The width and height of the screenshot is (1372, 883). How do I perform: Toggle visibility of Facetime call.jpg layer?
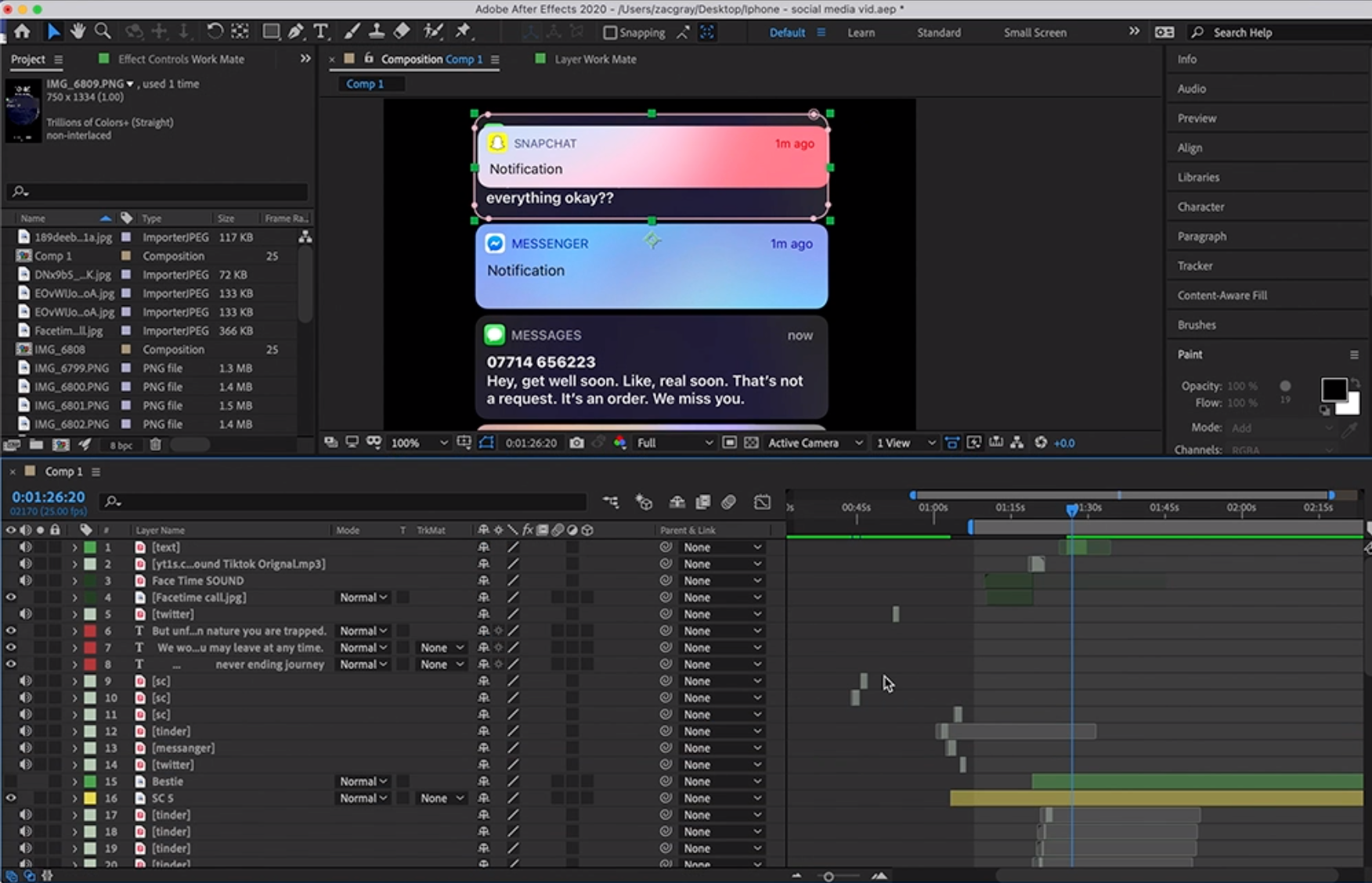pos(11,597)
